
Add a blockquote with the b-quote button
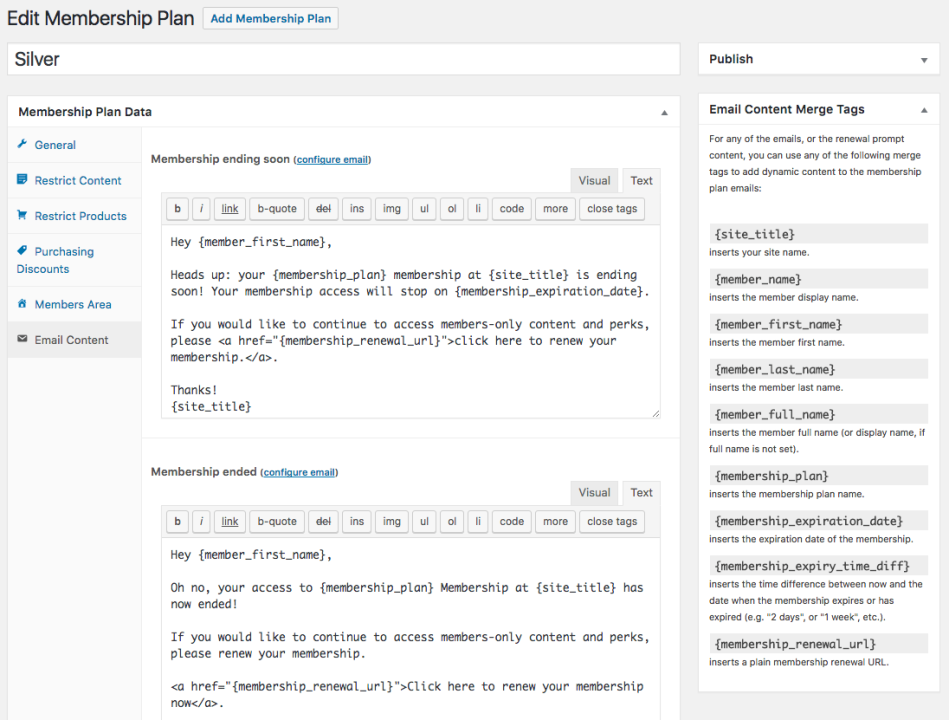click(x=276, y=208)
